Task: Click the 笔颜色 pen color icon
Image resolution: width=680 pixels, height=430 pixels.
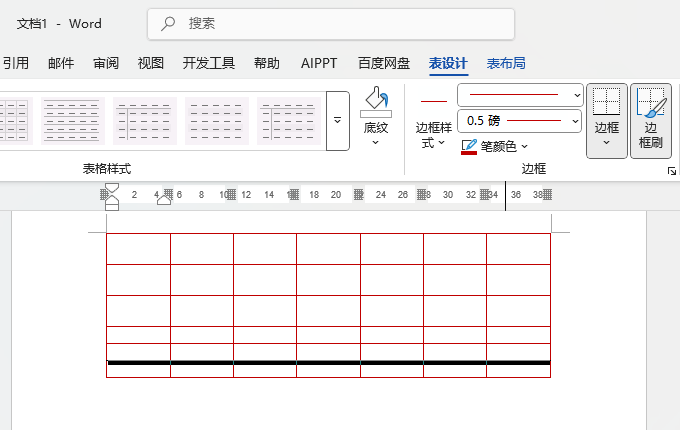Action: click(x=469, y=147)
